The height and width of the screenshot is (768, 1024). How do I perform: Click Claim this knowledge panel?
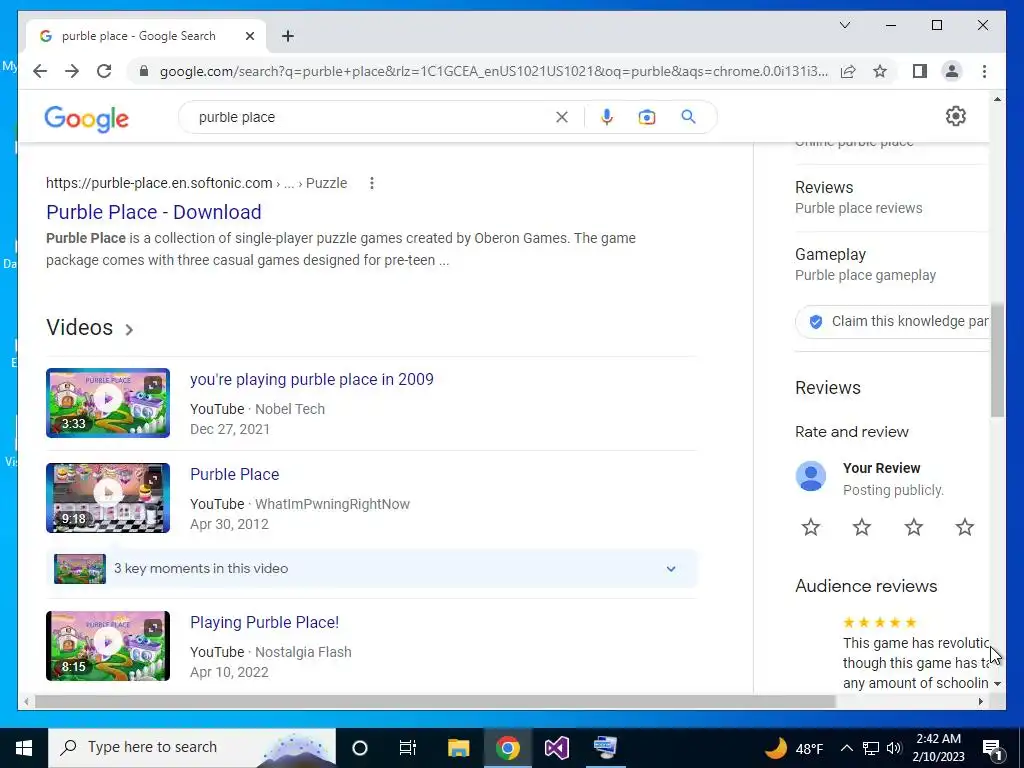(893, 321)
